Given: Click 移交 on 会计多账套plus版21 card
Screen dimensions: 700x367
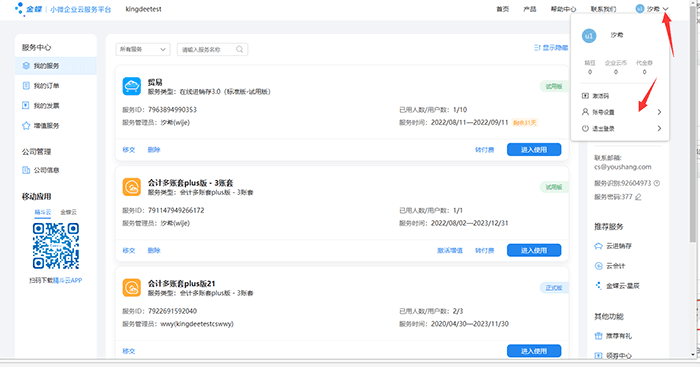Looking at the screenshot, I should [129, 351].
